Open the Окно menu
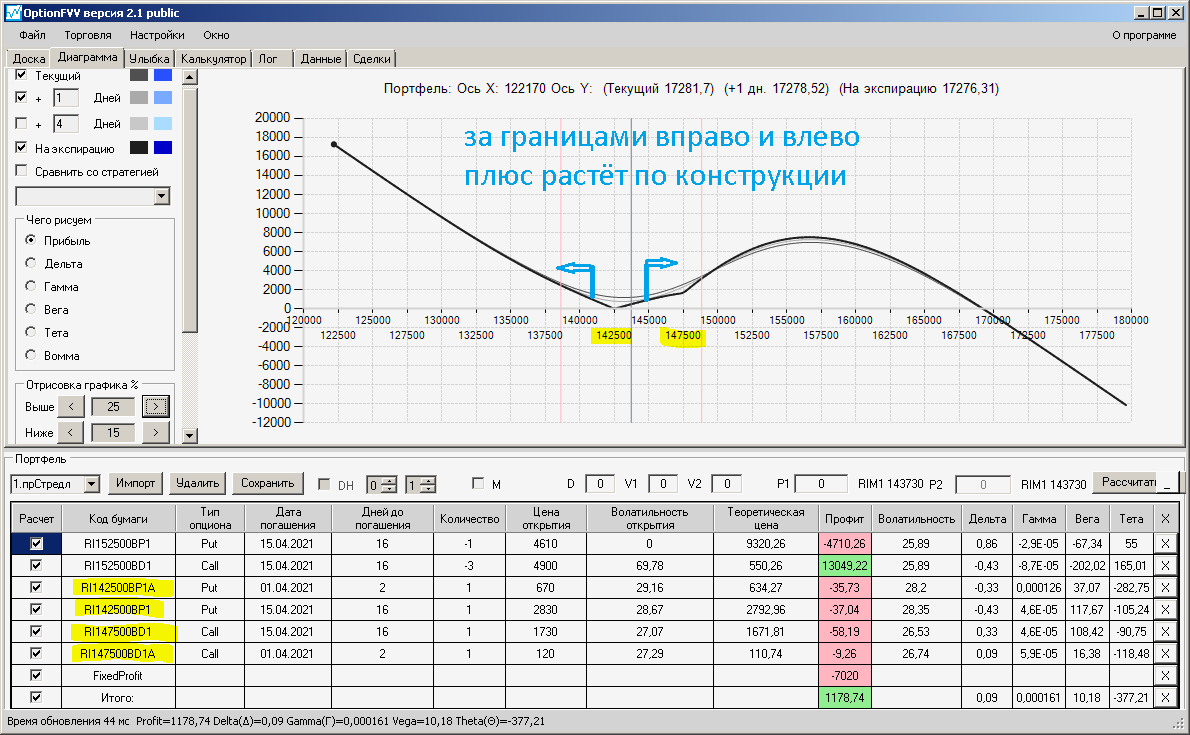The height and width of the screenshot is (735, 1190). coord(216,35)
